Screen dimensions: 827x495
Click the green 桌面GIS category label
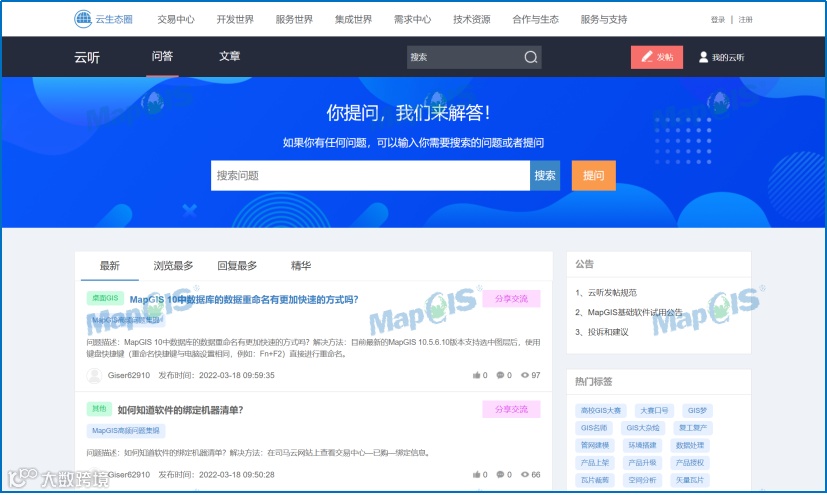(105, 298)
